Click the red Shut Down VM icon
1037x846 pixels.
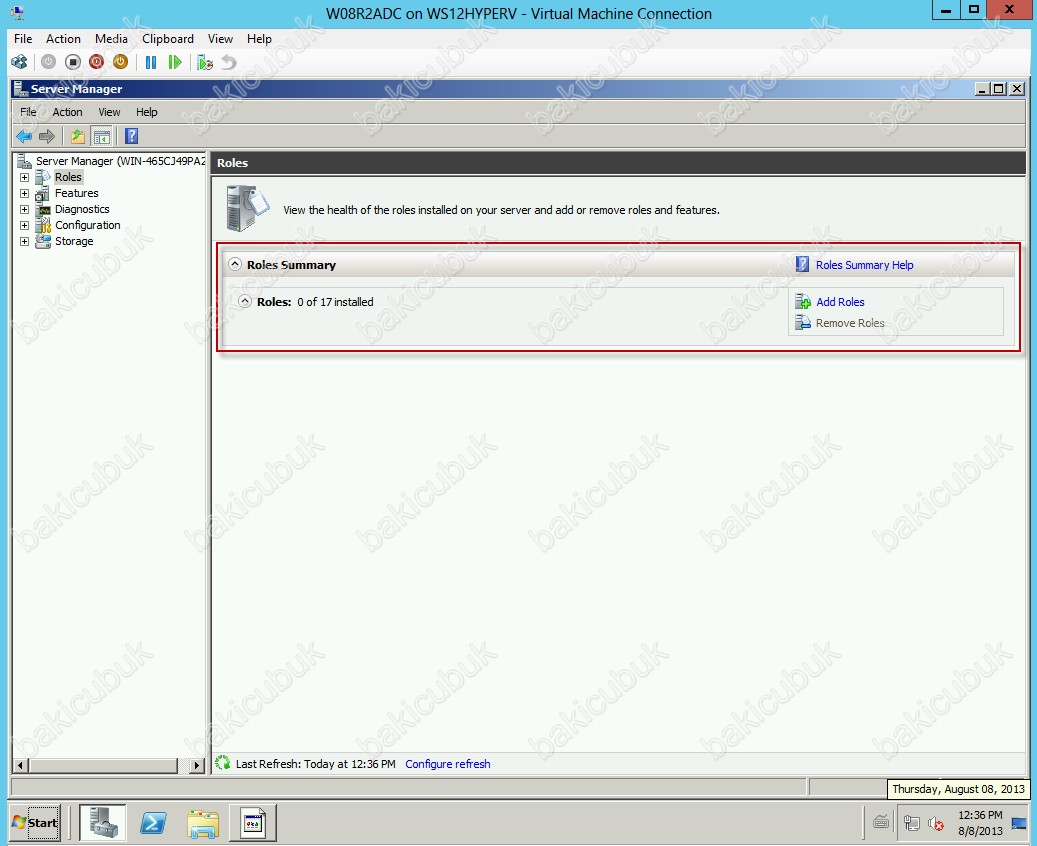pyautogui.click(x=97, y=62)
